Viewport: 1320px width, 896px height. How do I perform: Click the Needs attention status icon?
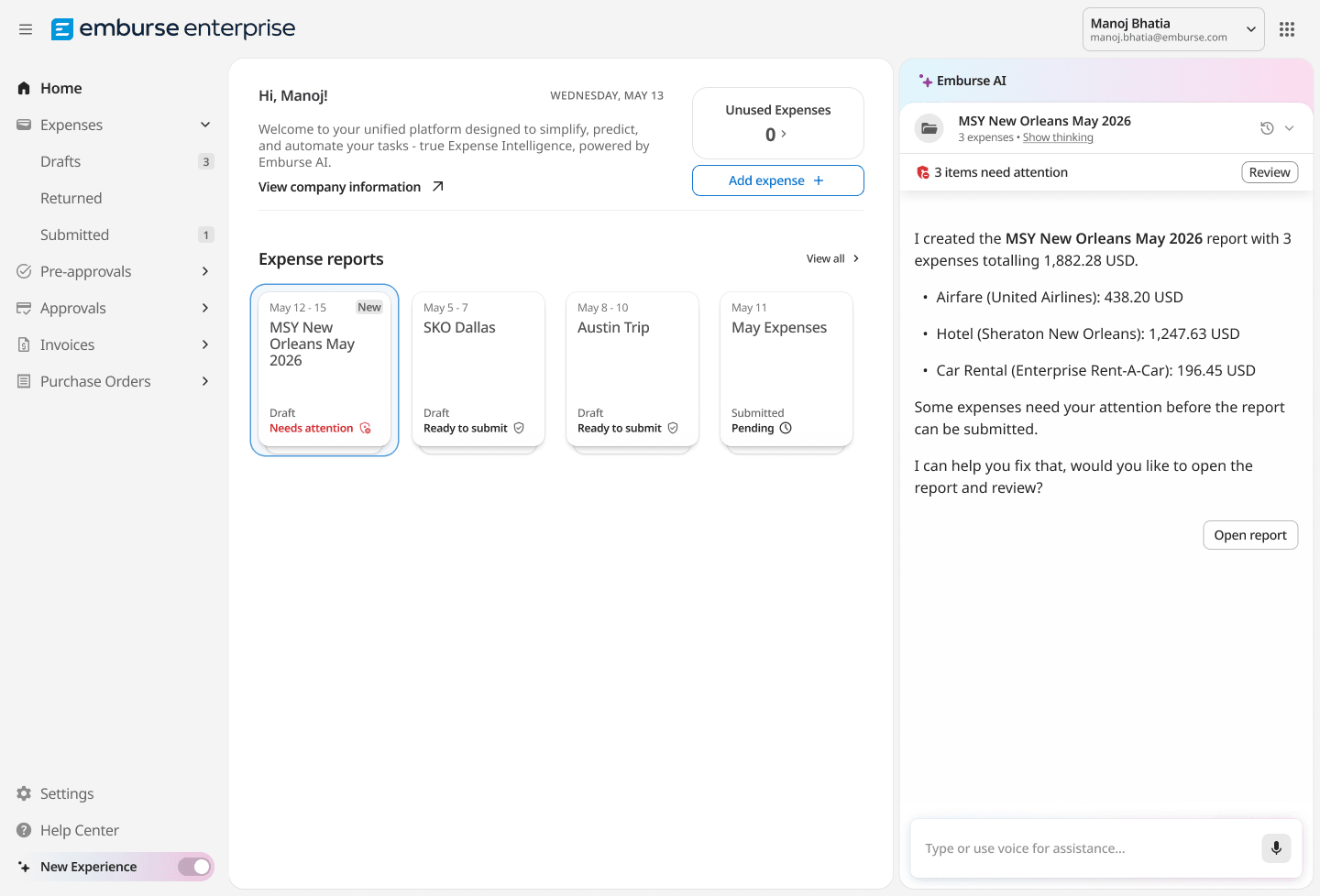tap(366, 428)
